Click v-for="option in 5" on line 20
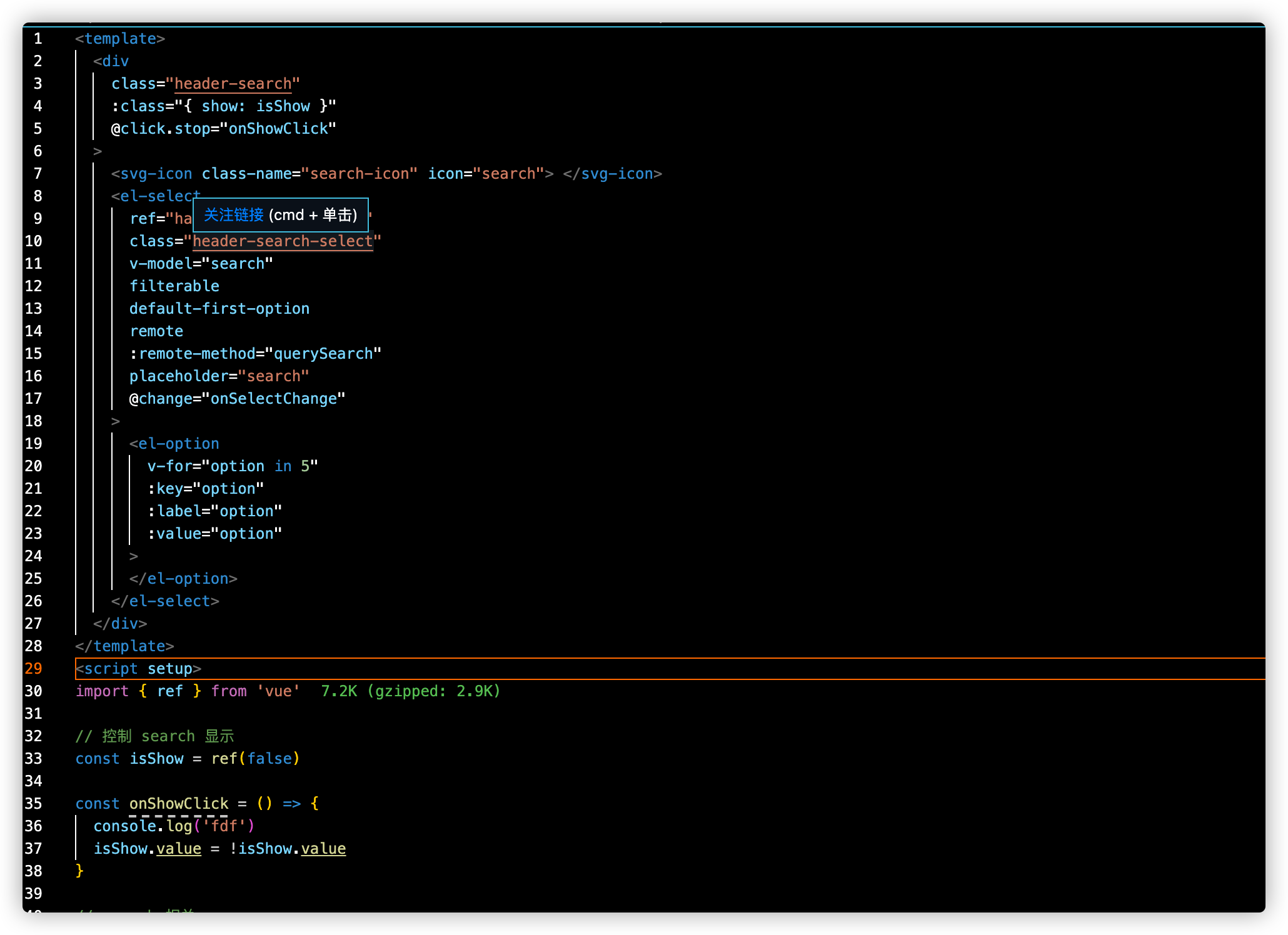1288x935 pixels. 233,466
